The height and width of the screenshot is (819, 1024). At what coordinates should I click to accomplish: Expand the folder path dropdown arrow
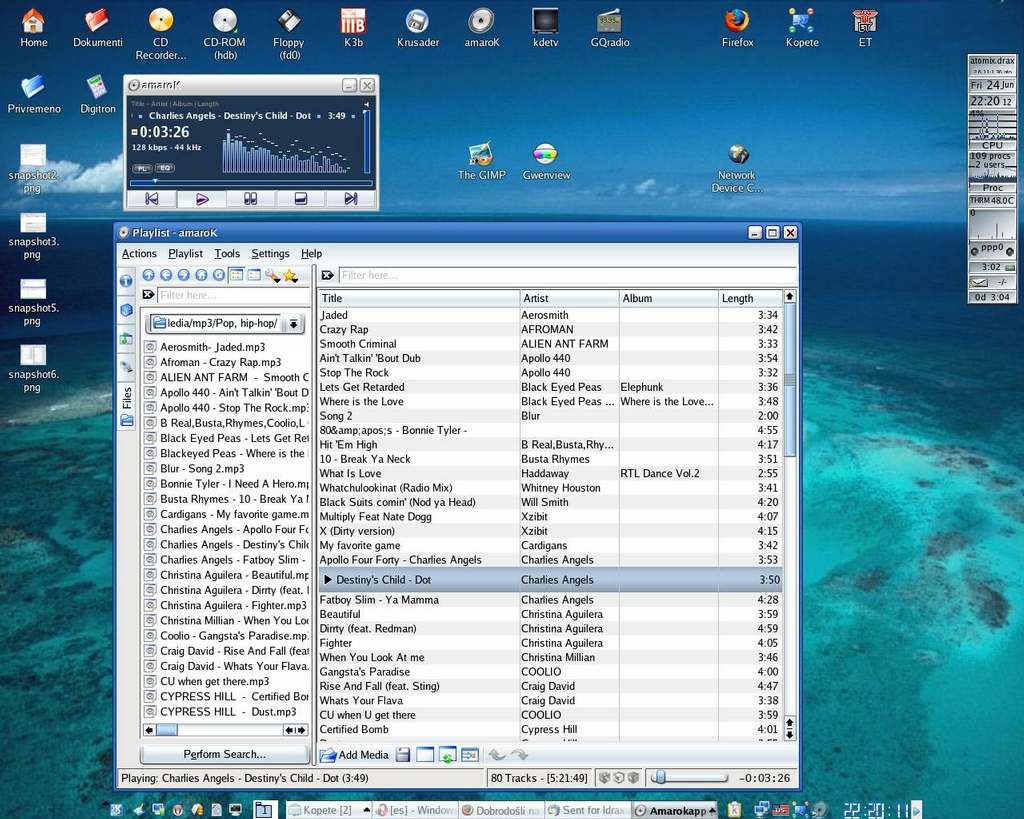(x=294, y=323)
